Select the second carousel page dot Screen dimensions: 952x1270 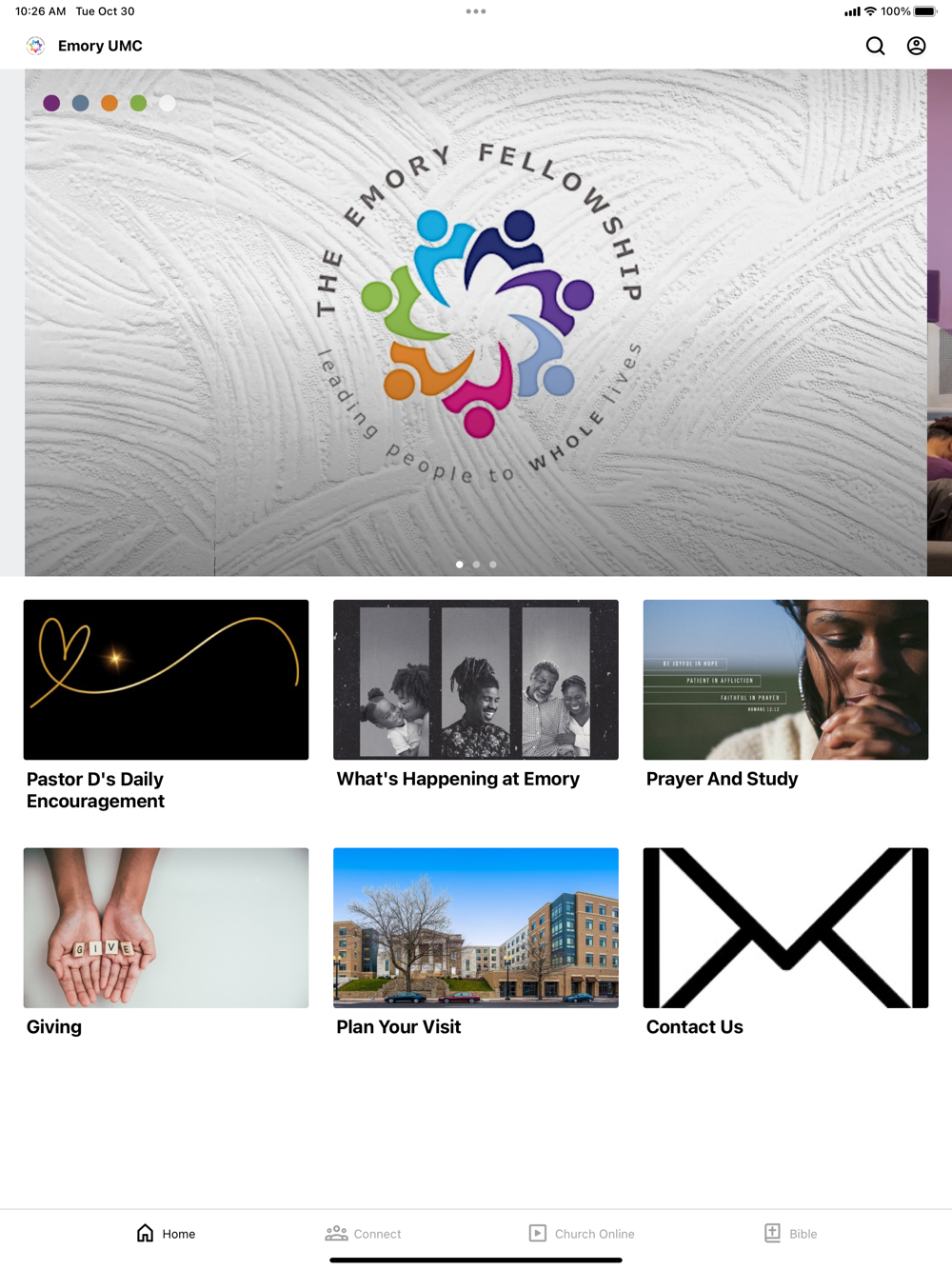476,565
